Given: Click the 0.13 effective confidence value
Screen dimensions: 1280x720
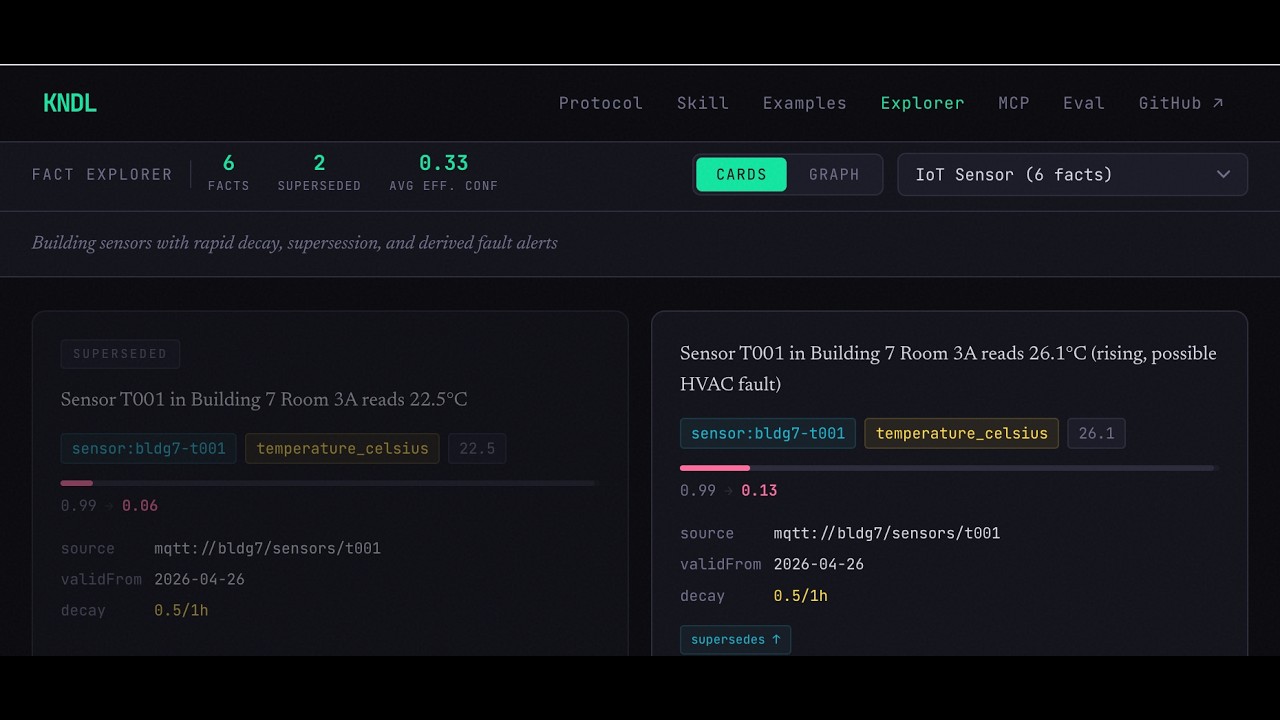Looking at the screenshot, I should tap(759, 491).
